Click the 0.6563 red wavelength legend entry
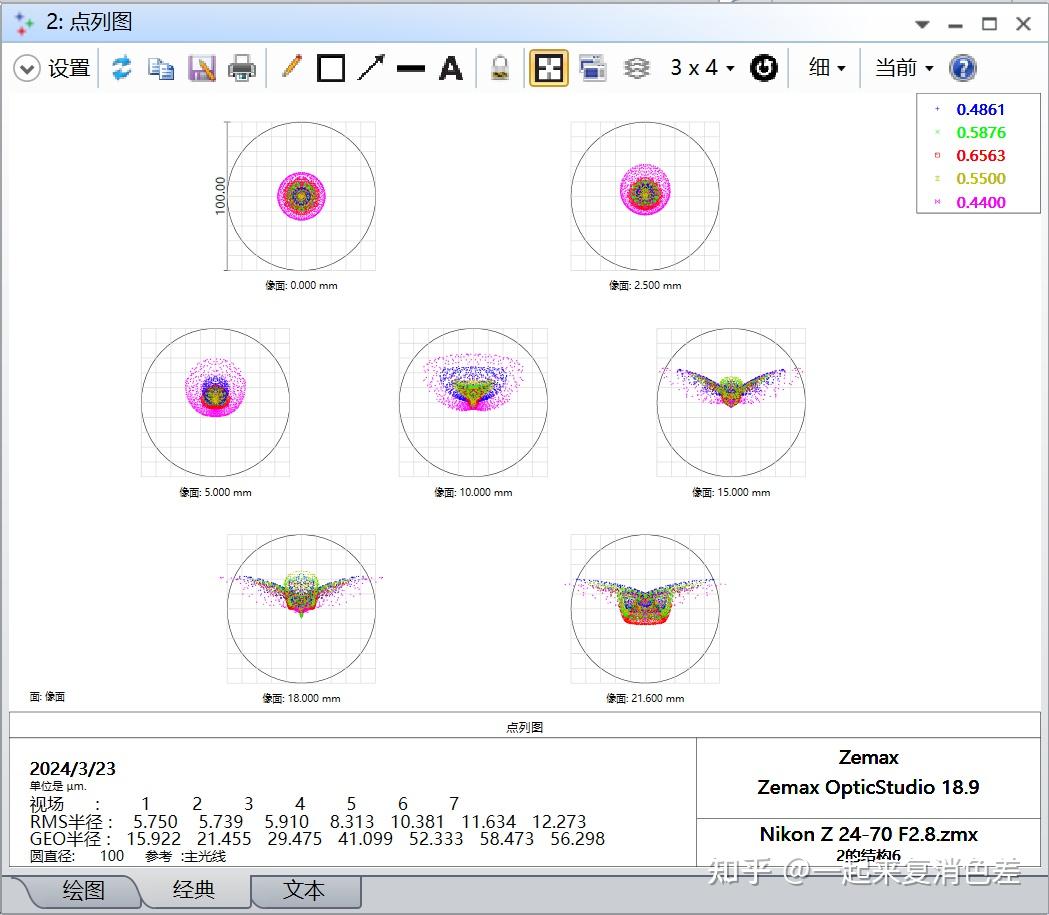The image size is (1049, 915). 980,156
